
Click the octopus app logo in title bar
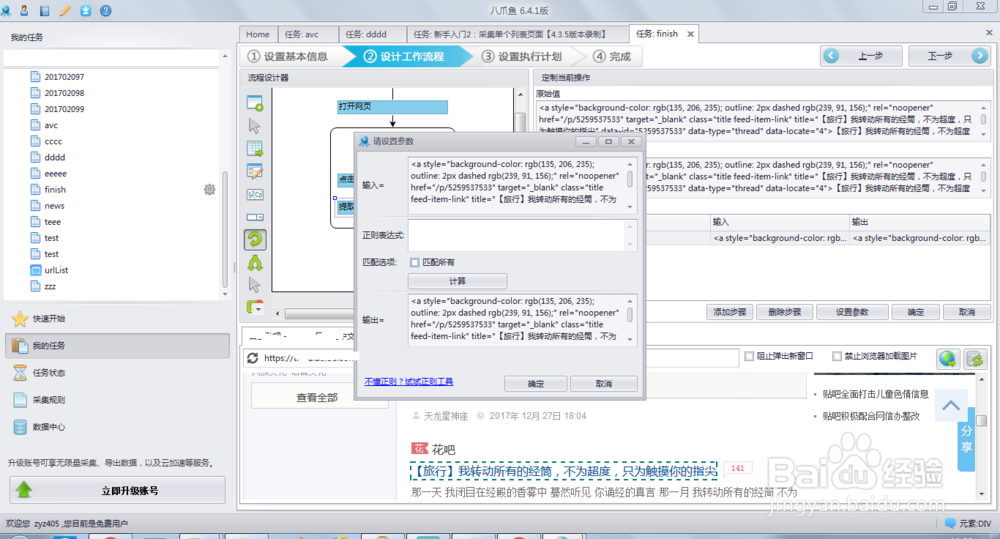[6, 10]
